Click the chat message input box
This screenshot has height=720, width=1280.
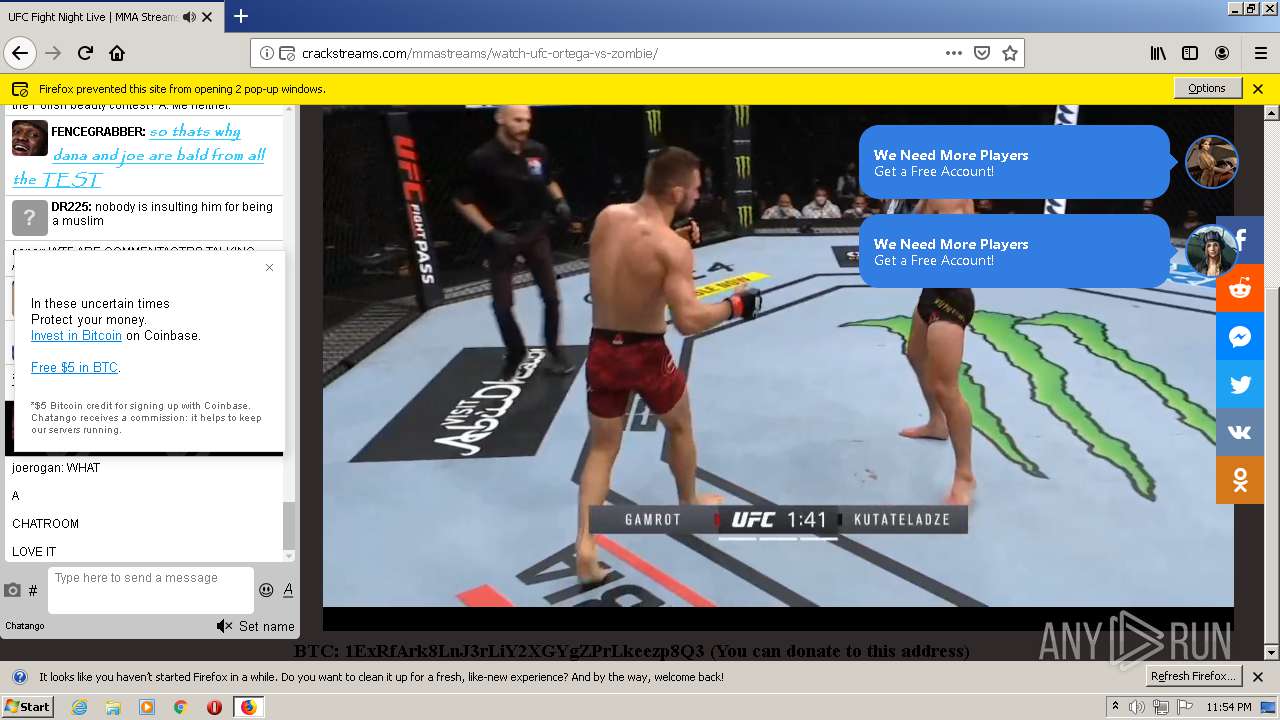tap(151, 590)
